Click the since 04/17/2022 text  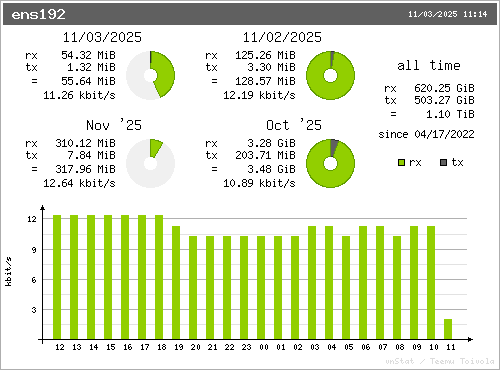pyautogui.click(x=426, y=134)
